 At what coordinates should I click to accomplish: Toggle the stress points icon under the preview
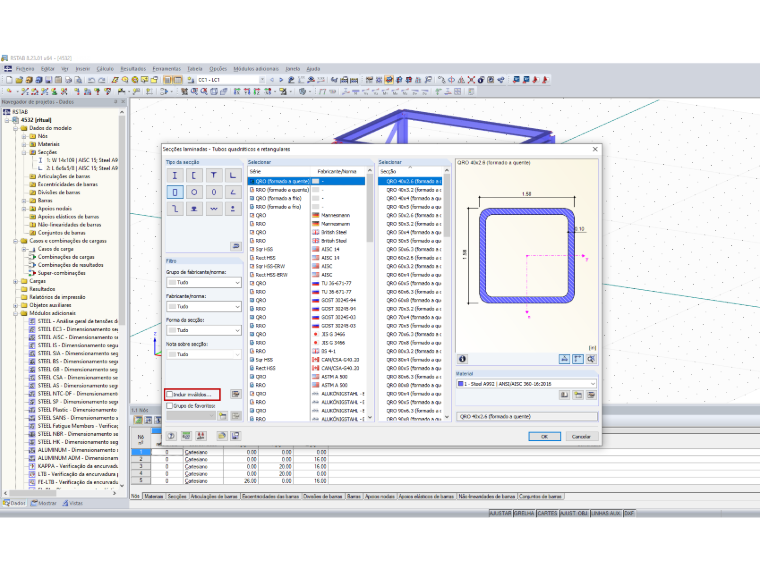click(x=564, y=359)
